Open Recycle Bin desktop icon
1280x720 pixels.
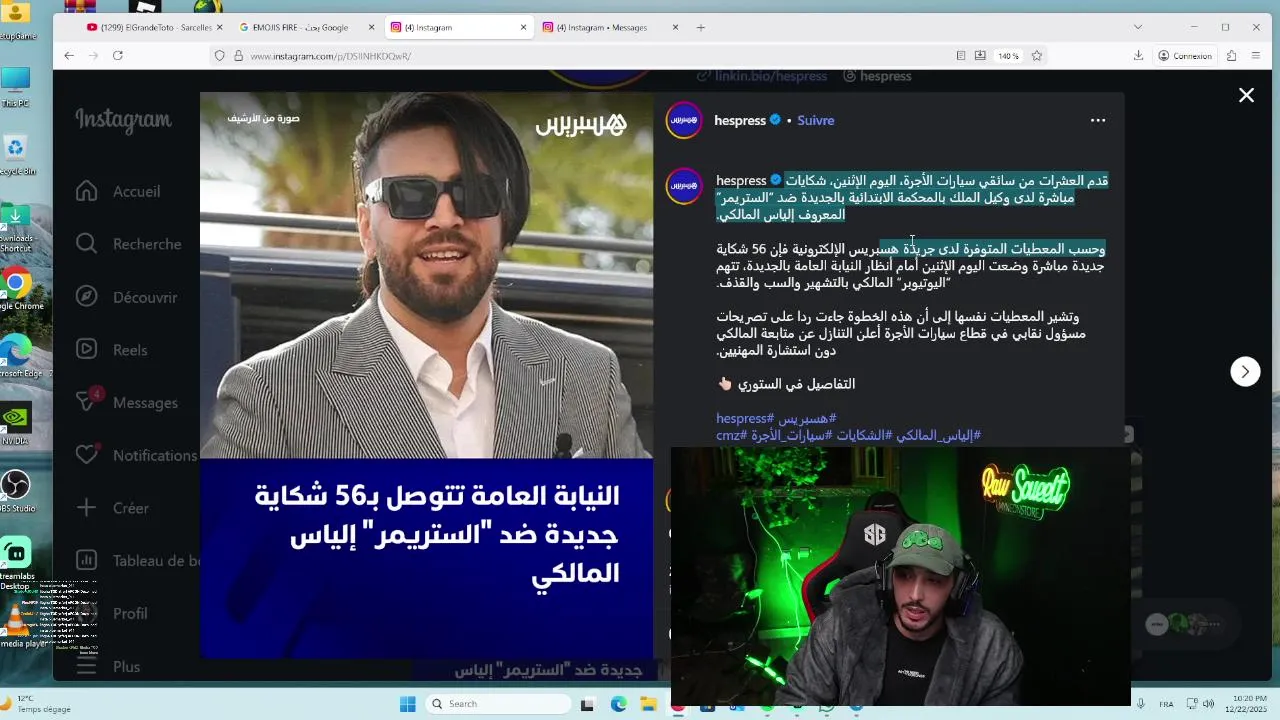tap(16, 155)
